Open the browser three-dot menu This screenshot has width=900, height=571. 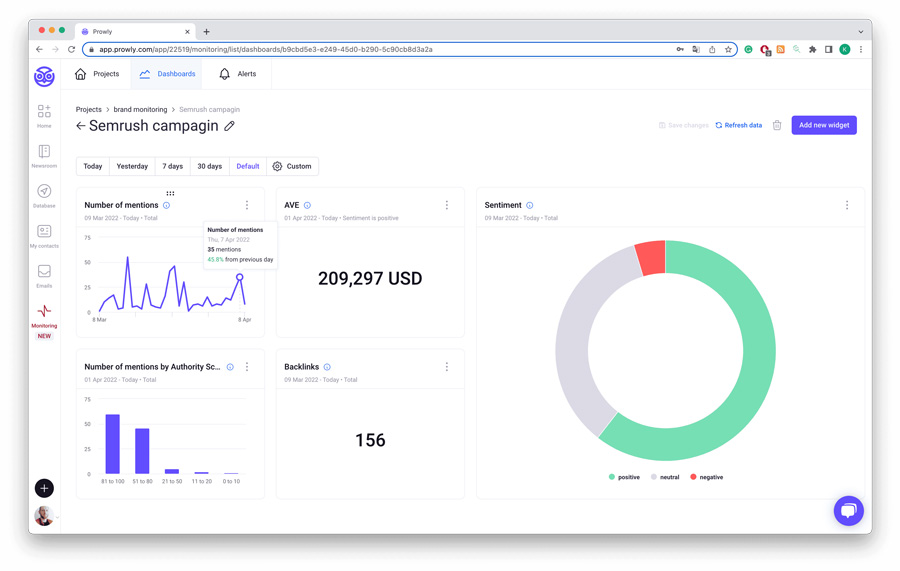(x=860, y=49)
